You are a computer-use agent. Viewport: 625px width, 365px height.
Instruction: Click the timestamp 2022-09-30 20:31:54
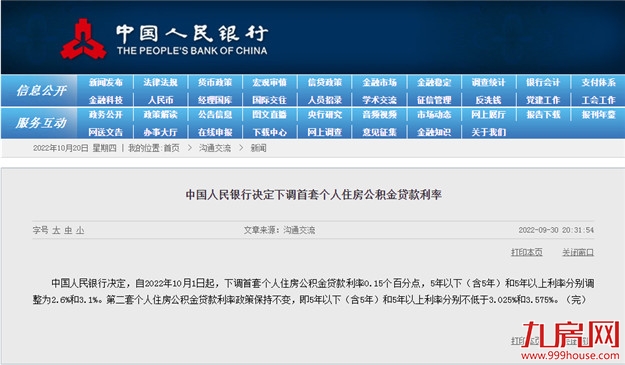(556, 230)
